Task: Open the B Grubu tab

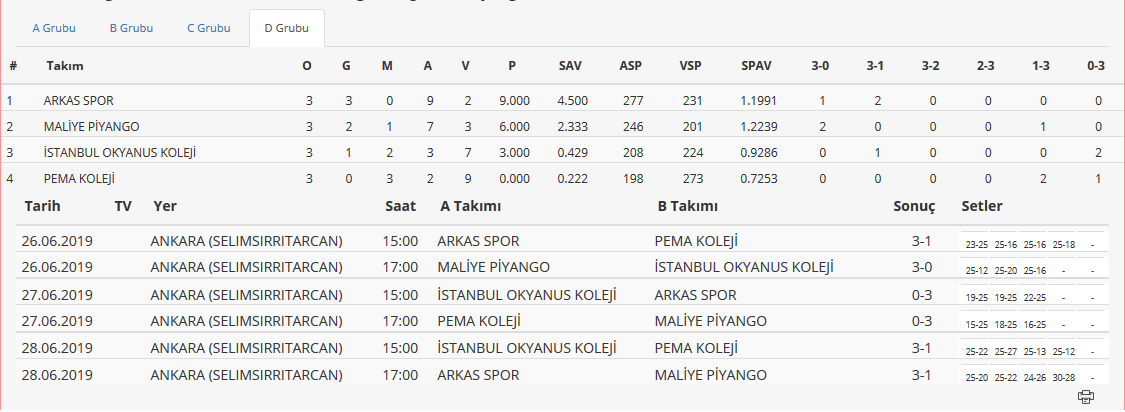Action: pos(131,29)
